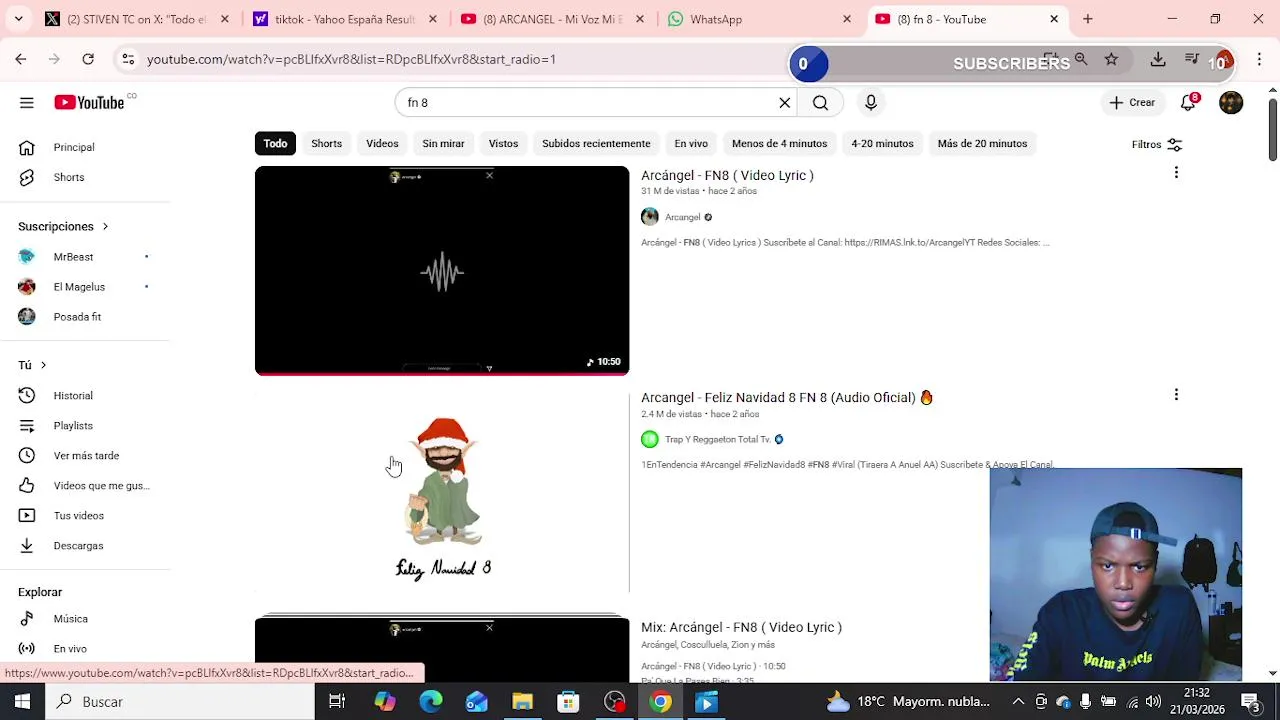Select the Menos de 4 minutos chip

[779, 143]
